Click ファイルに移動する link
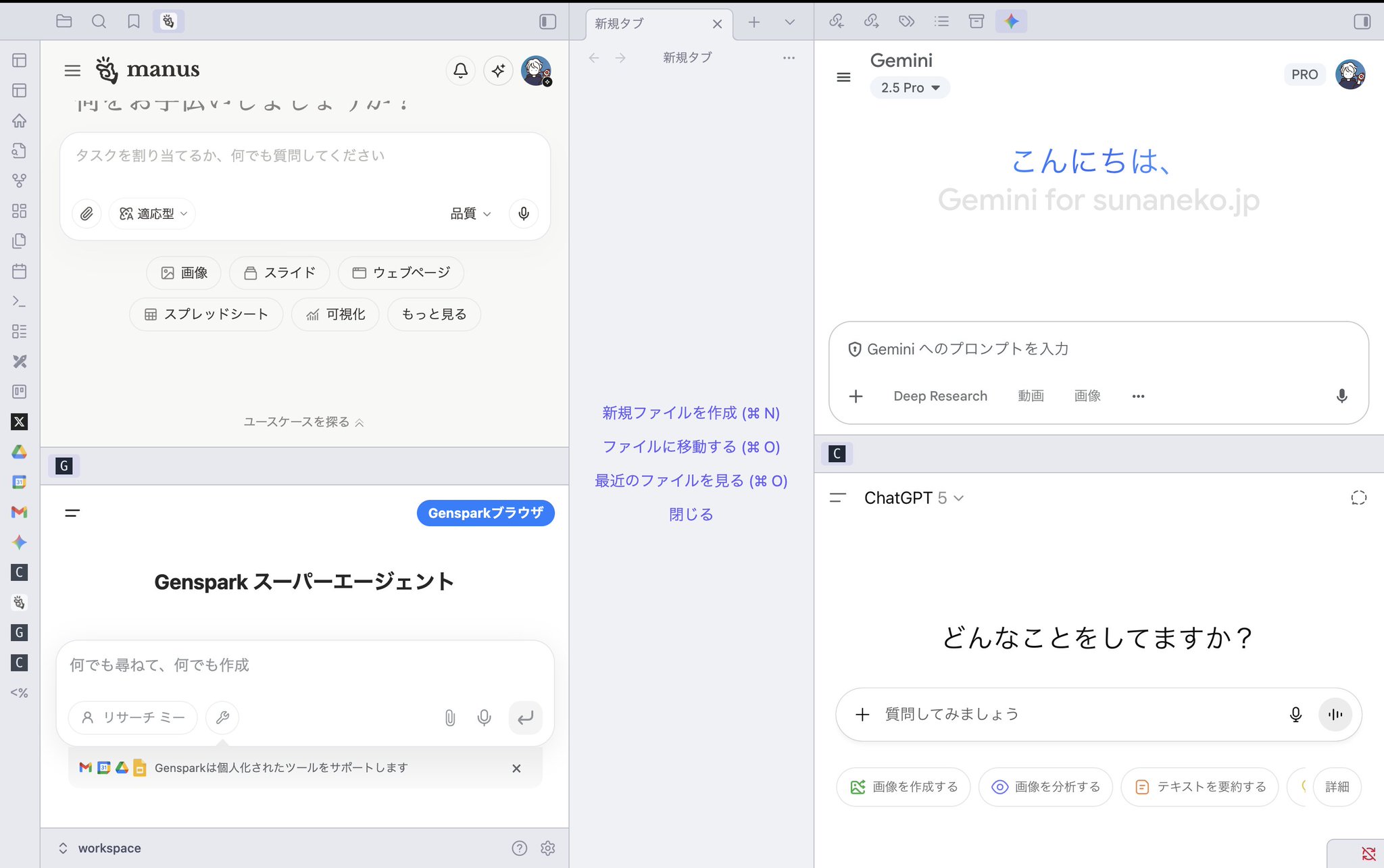 [691, 447]
